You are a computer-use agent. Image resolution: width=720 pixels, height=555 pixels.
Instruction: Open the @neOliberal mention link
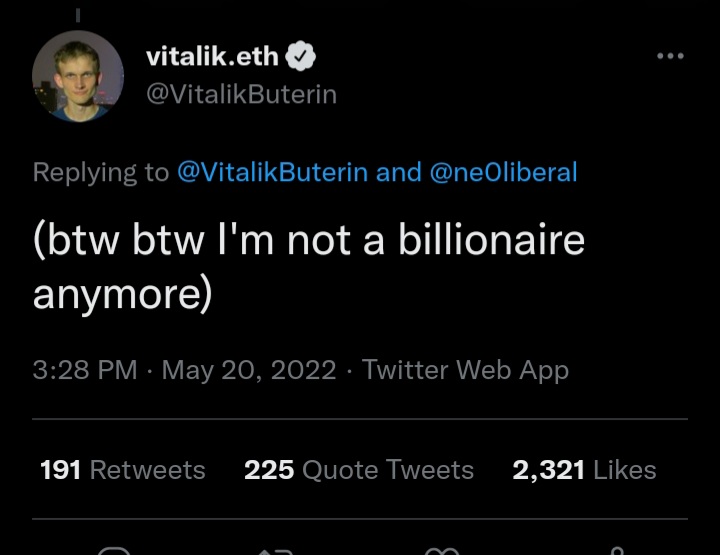tap(503, 172)
